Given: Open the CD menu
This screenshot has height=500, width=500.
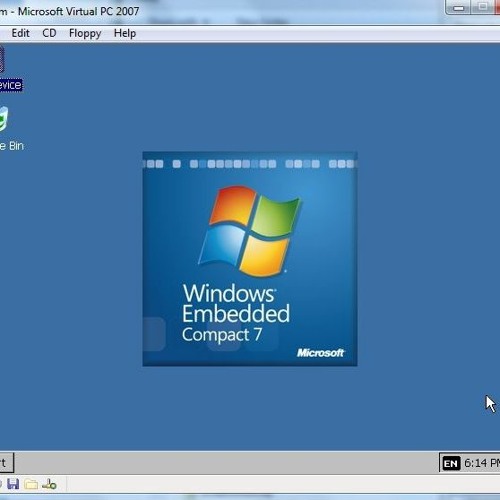Looking at the screenshot, I should pos(49,33).
